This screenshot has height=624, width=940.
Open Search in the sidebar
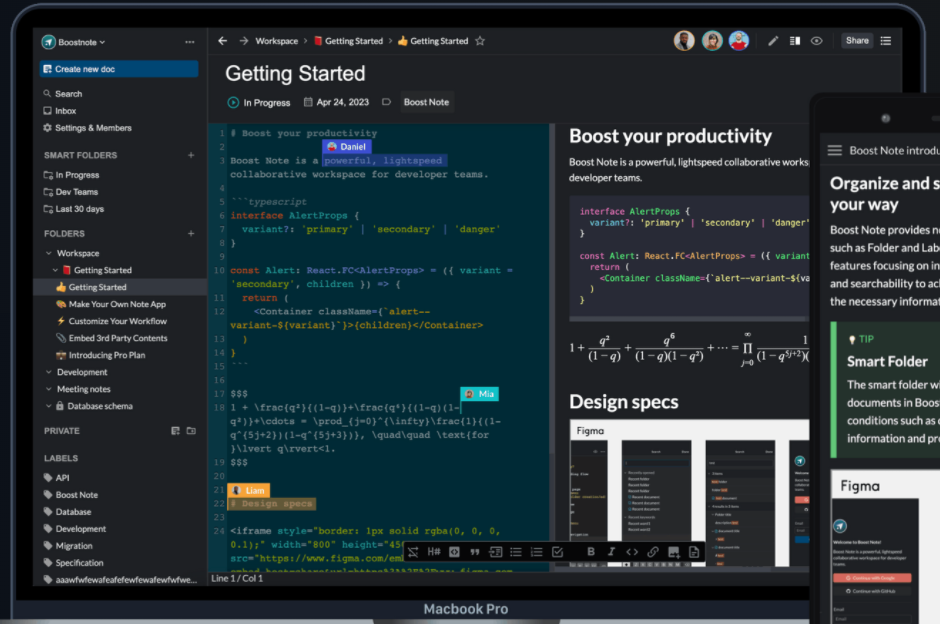point(62,94)
